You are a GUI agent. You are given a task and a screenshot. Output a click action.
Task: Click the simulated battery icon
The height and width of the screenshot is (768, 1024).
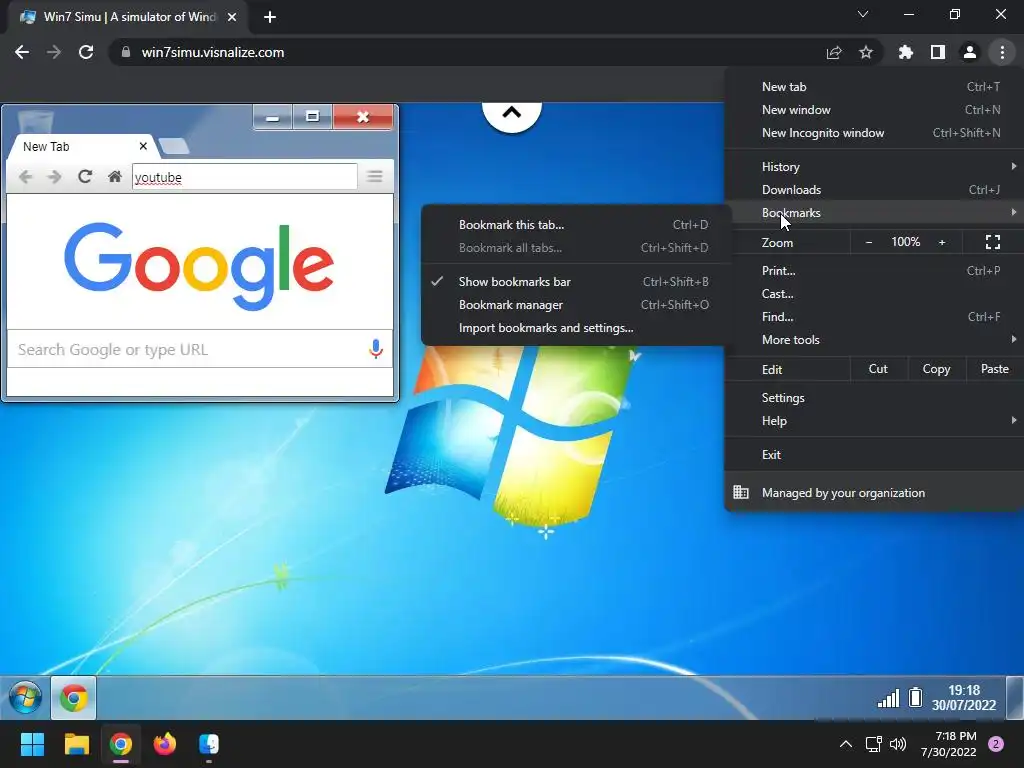(916, 697)
